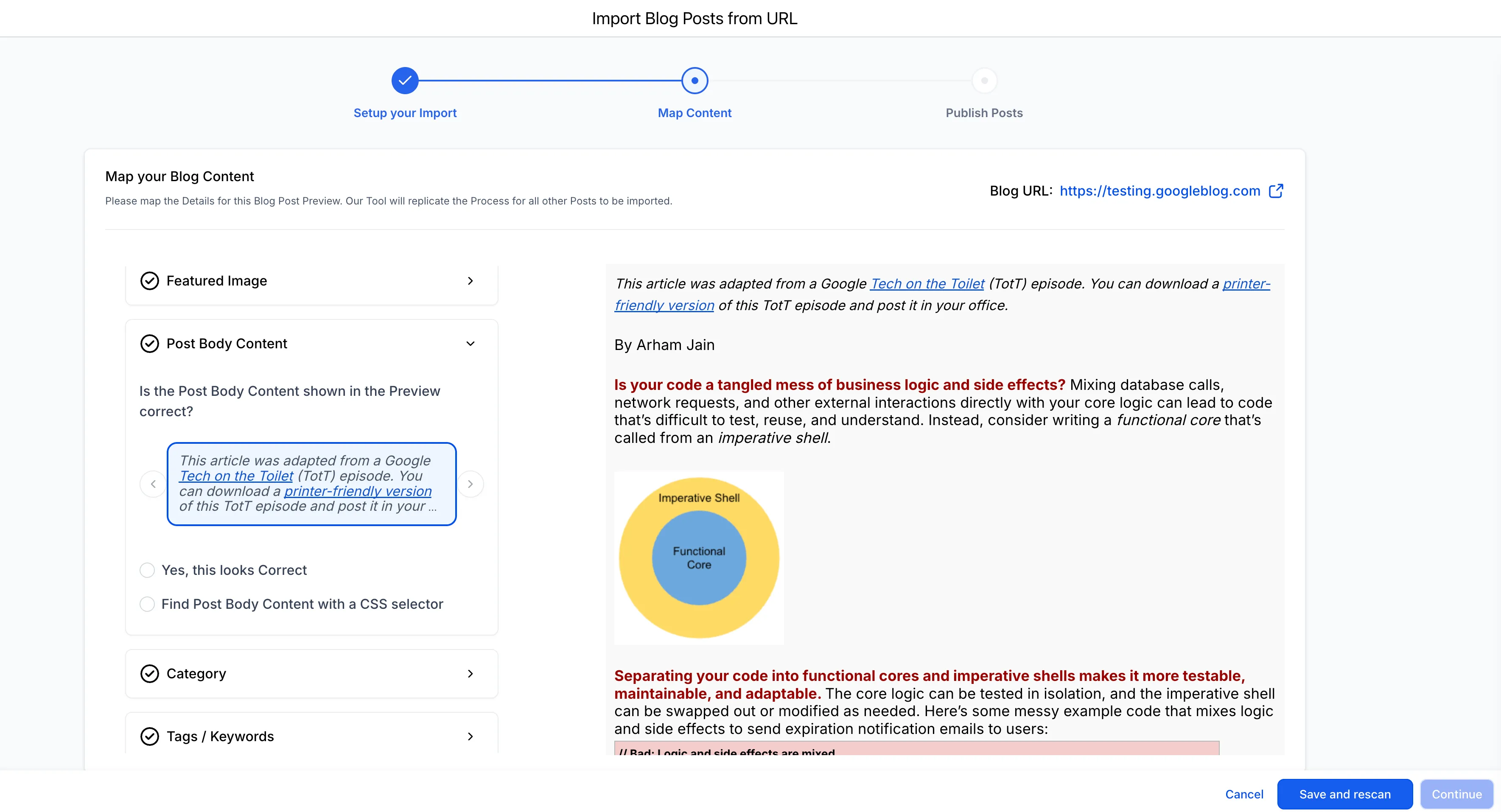Expand the Featured Image section
Viewport: 1501px width, 812px height.
[x=470, y=280]
